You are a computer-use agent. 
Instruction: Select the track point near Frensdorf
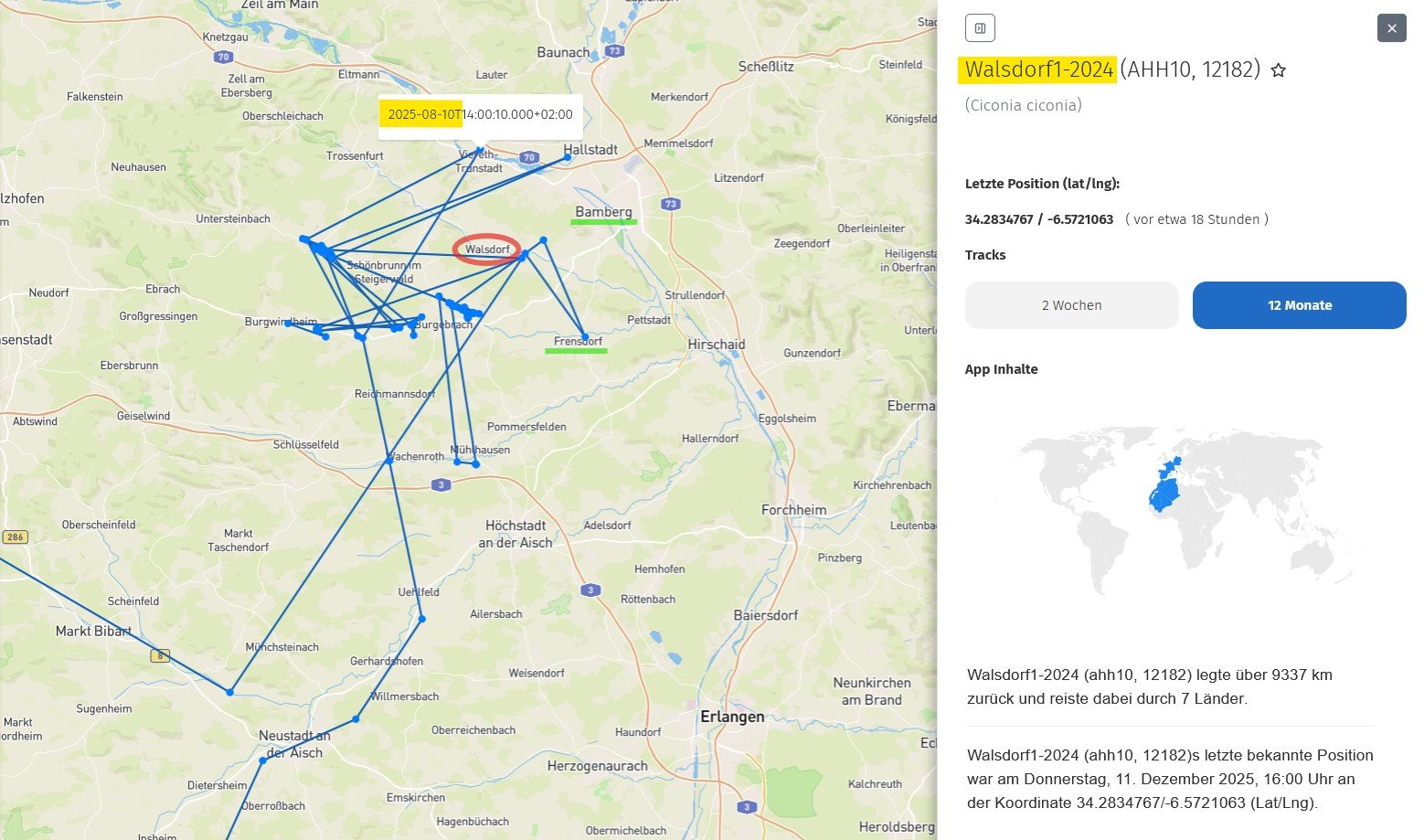[584, 336]
